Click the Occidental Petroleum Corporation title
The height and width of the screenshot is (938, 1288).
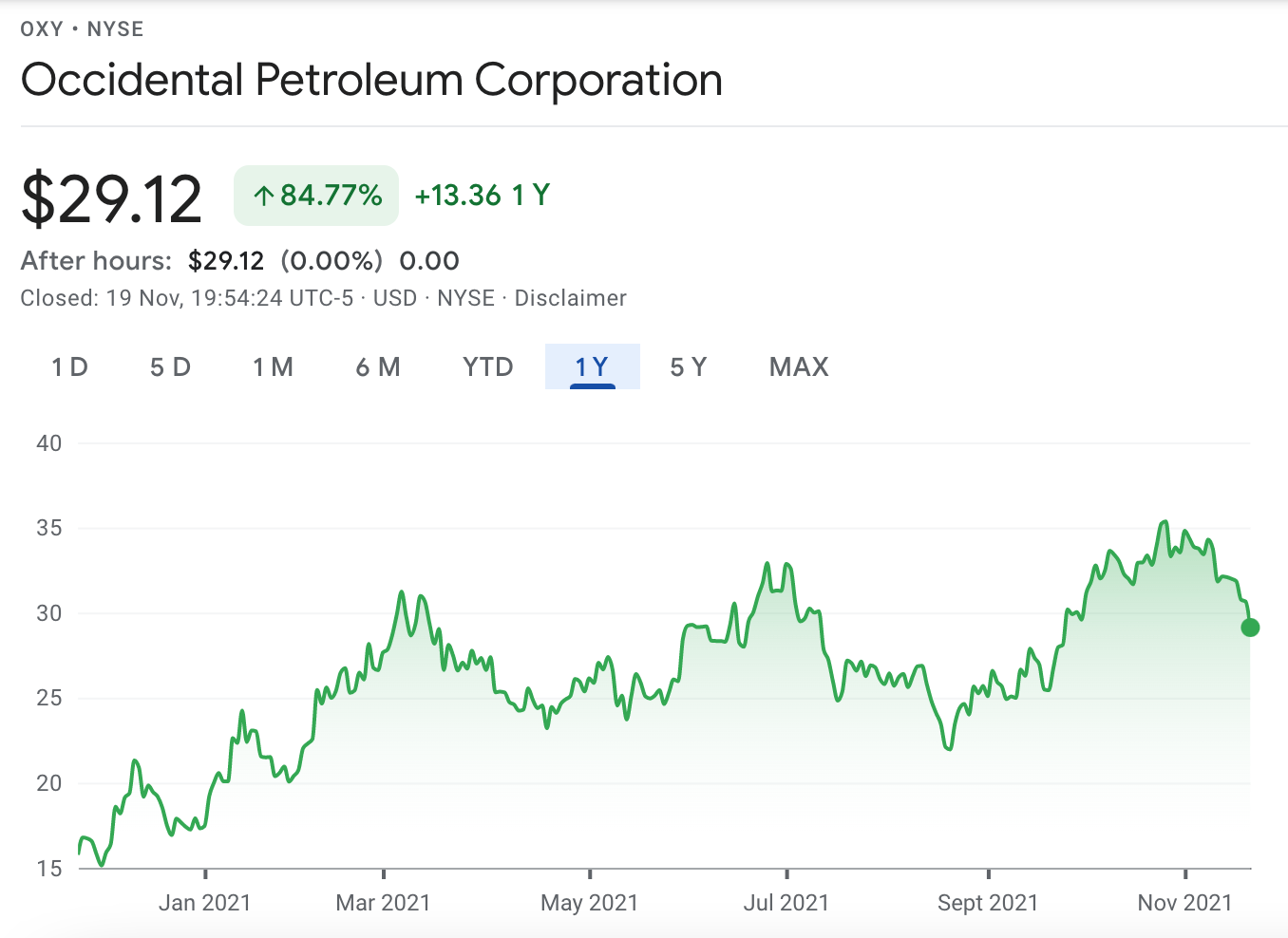tap(371, 80)
